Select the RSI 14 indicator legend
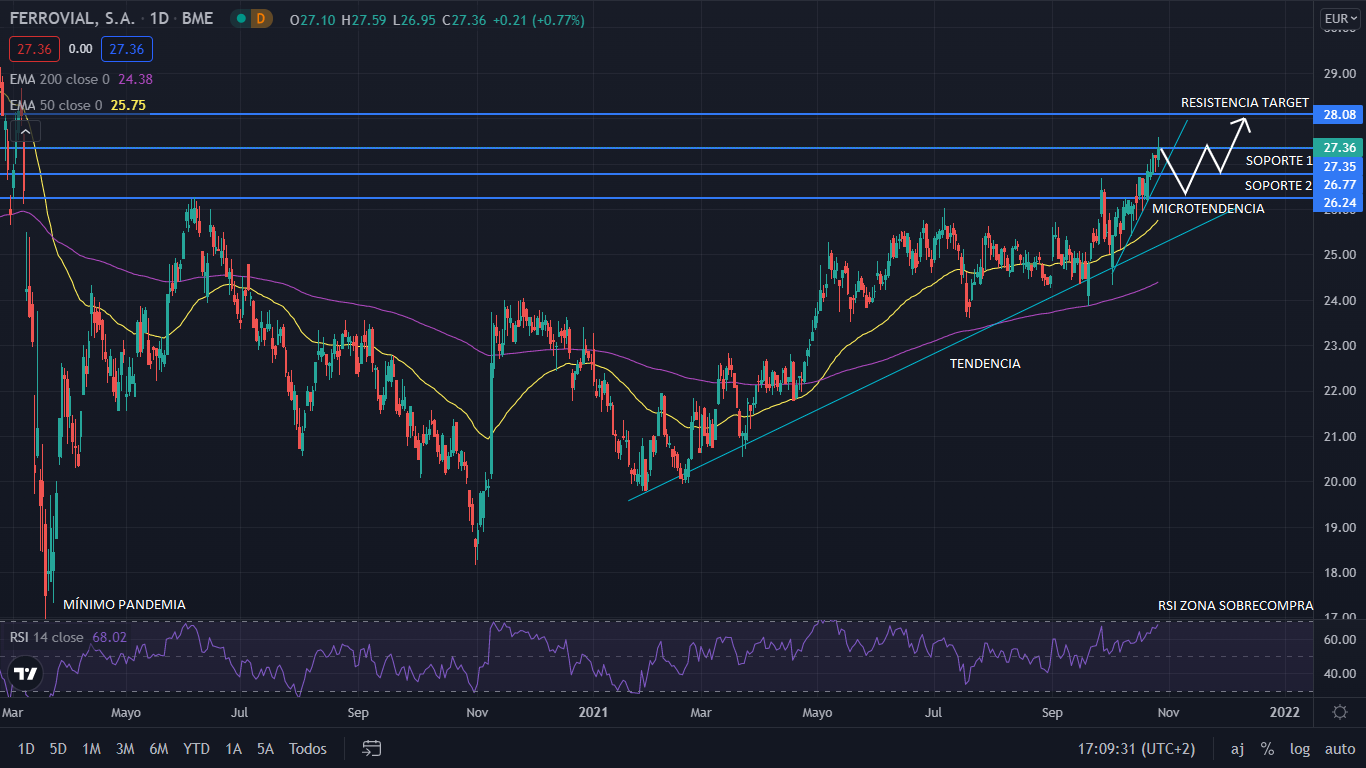 pos(47,637)
